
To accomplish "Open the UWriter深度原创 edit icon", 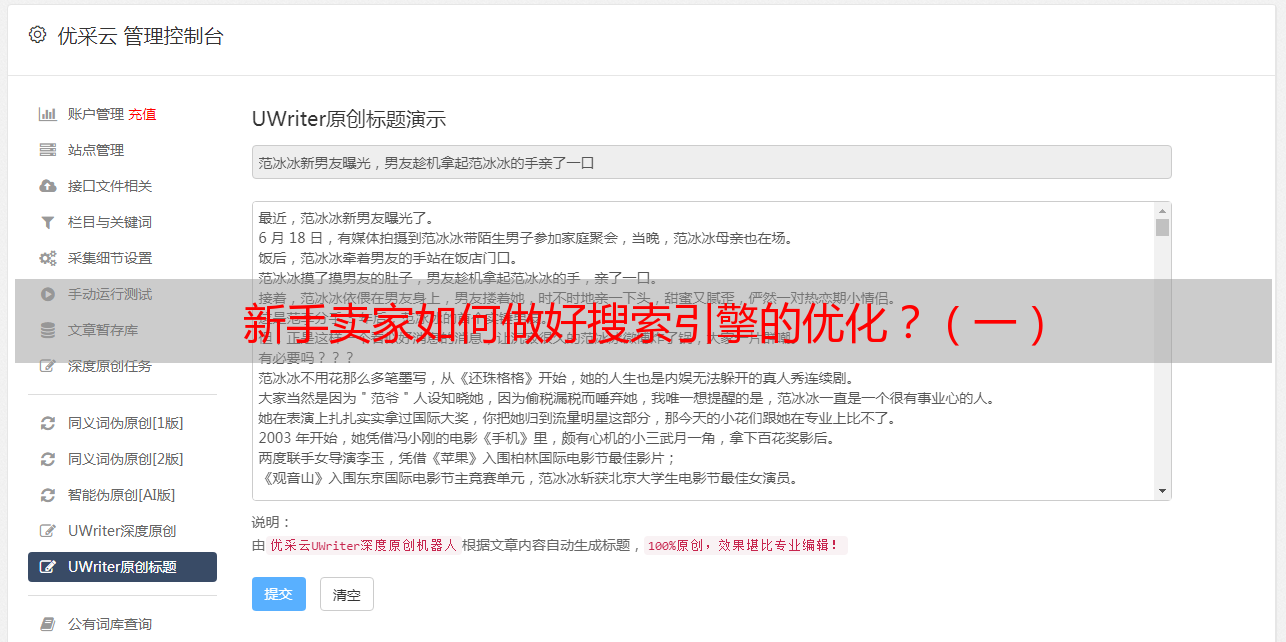I will pyautogui.click(x=47, y=531).
